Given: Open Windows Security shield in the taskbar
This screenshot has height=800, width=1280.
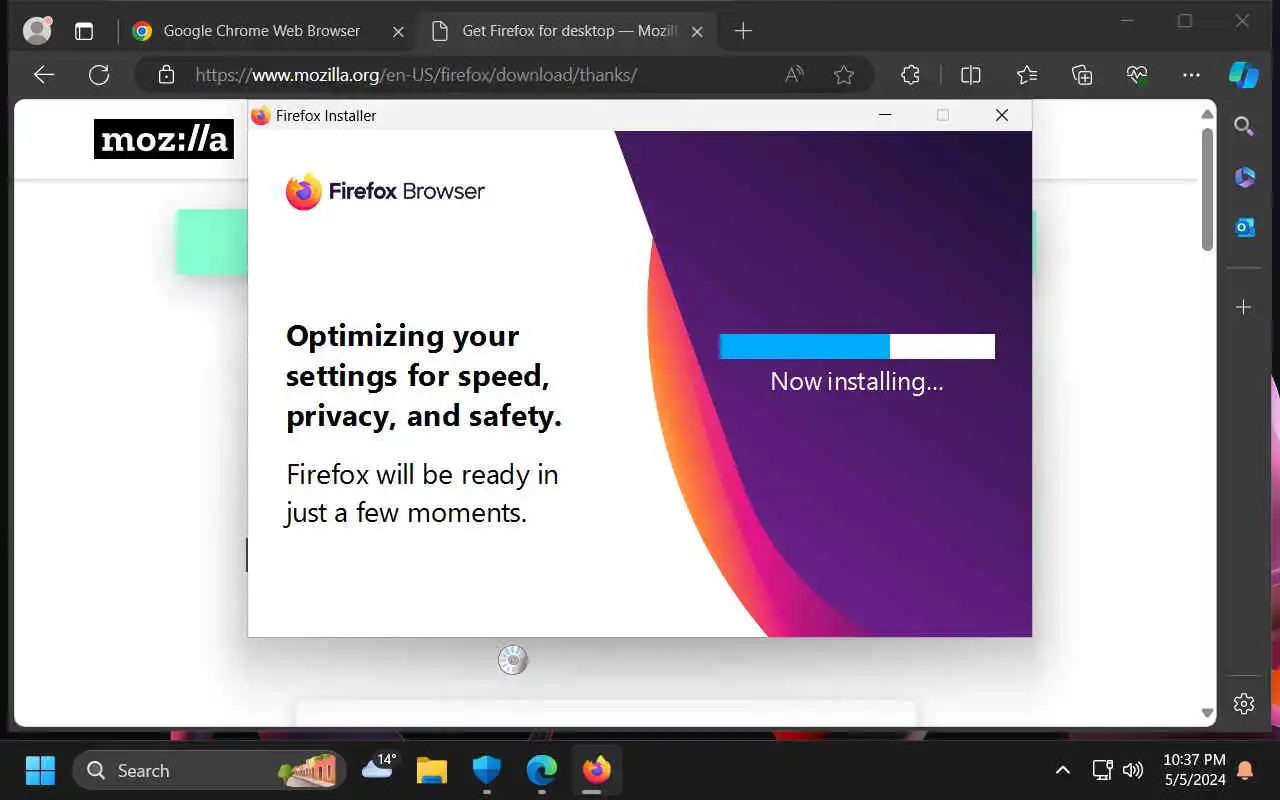Looking at the screenshot, I should 487,771.
